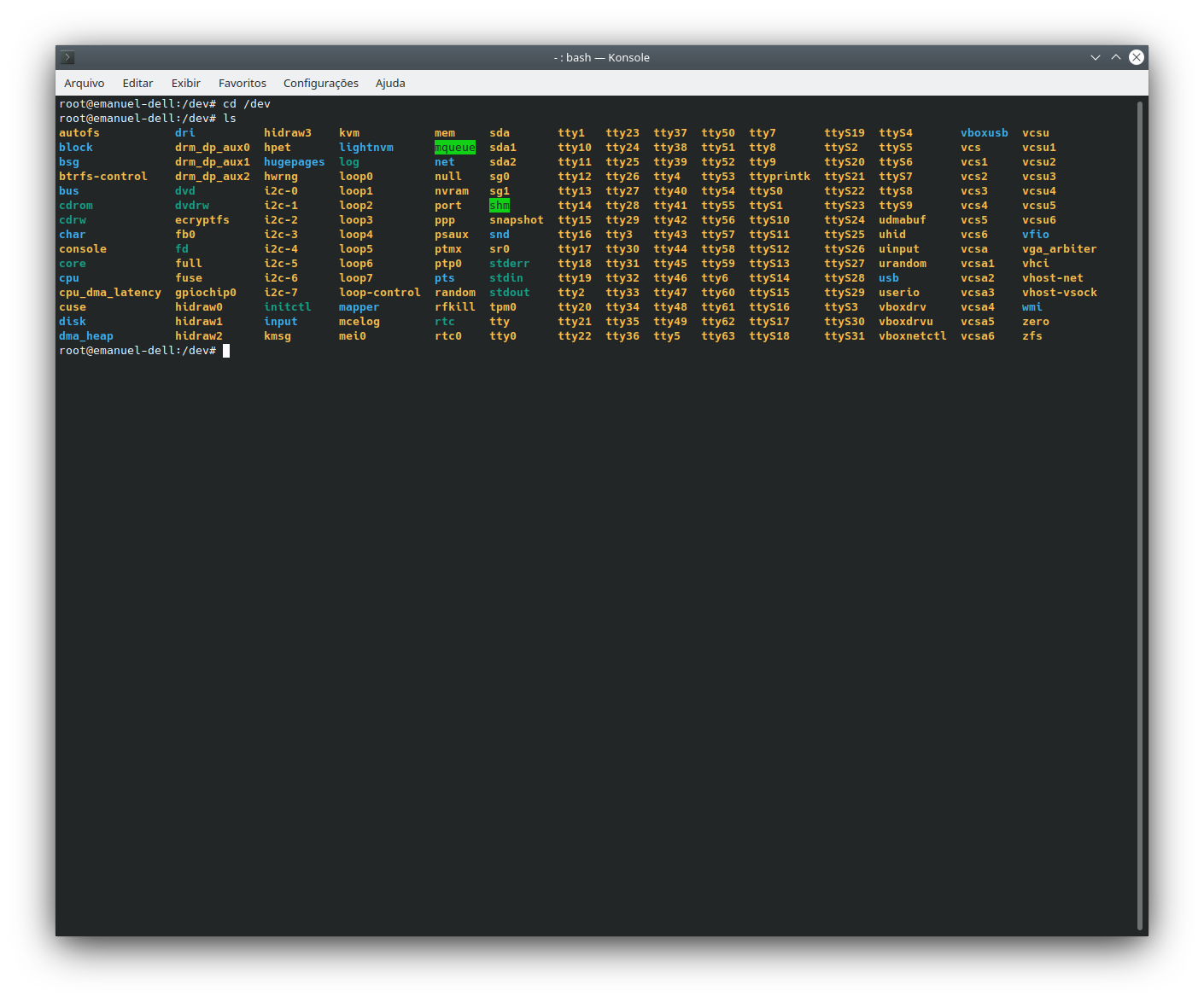Click the active prompt line with cursor
This screenshot has width=1204, height=1002.
[144, 351]
